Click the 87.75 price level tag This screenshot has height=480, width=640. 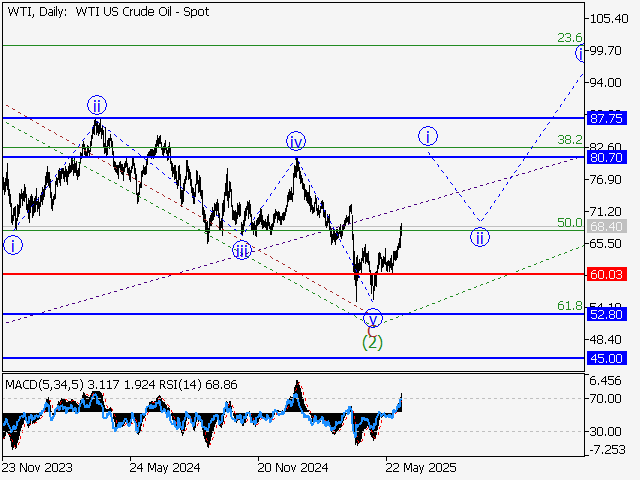(x=607, y=118)
